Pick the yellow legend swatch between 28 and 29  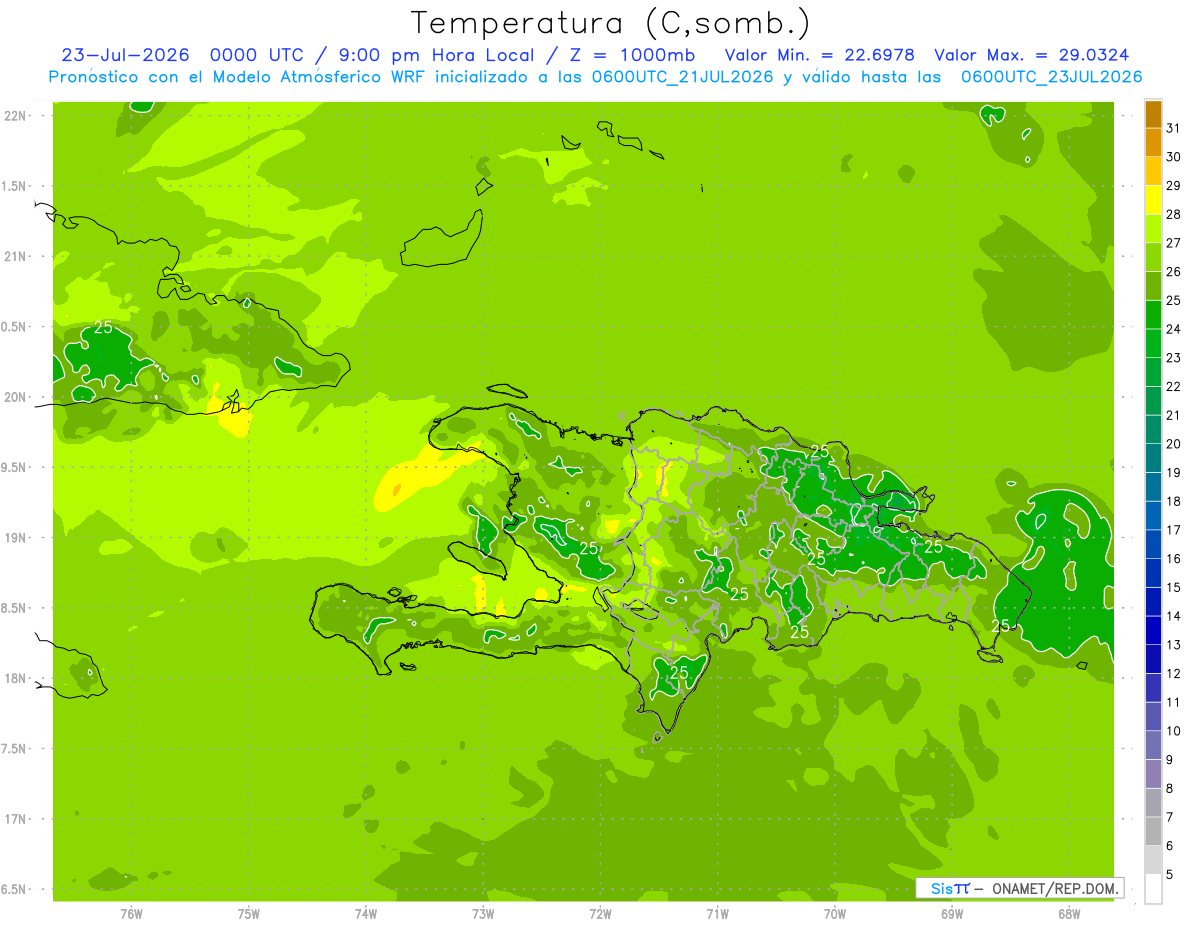click(1153, 200)
